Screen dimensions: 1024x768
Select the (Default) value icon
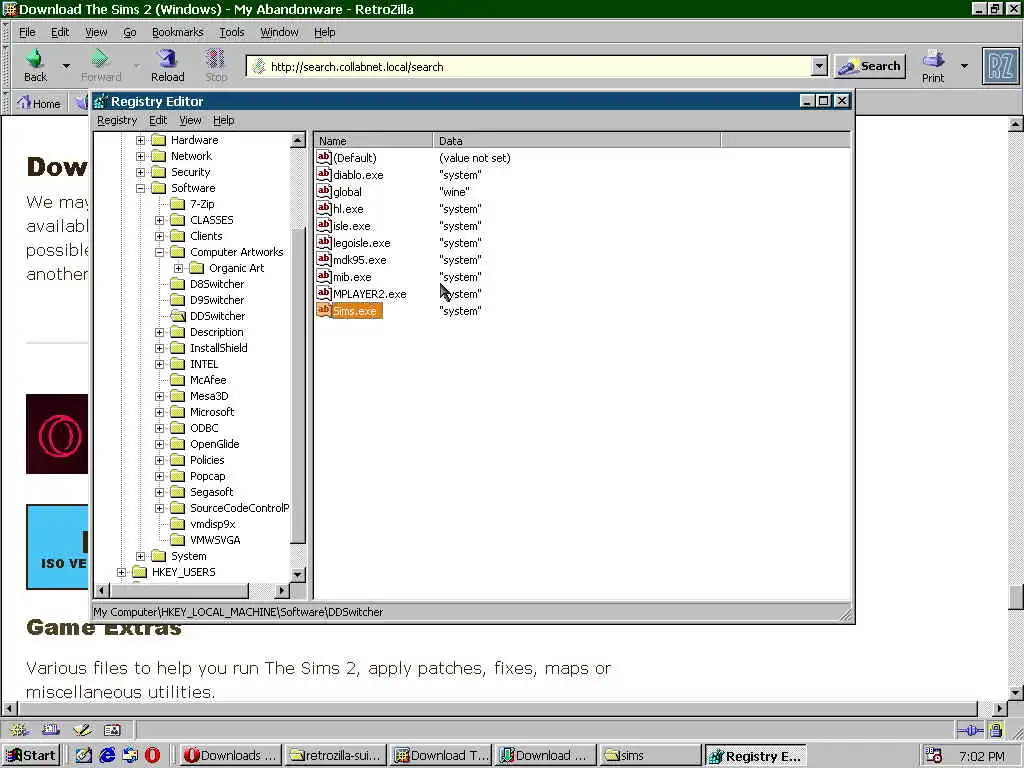pos(324,157)
